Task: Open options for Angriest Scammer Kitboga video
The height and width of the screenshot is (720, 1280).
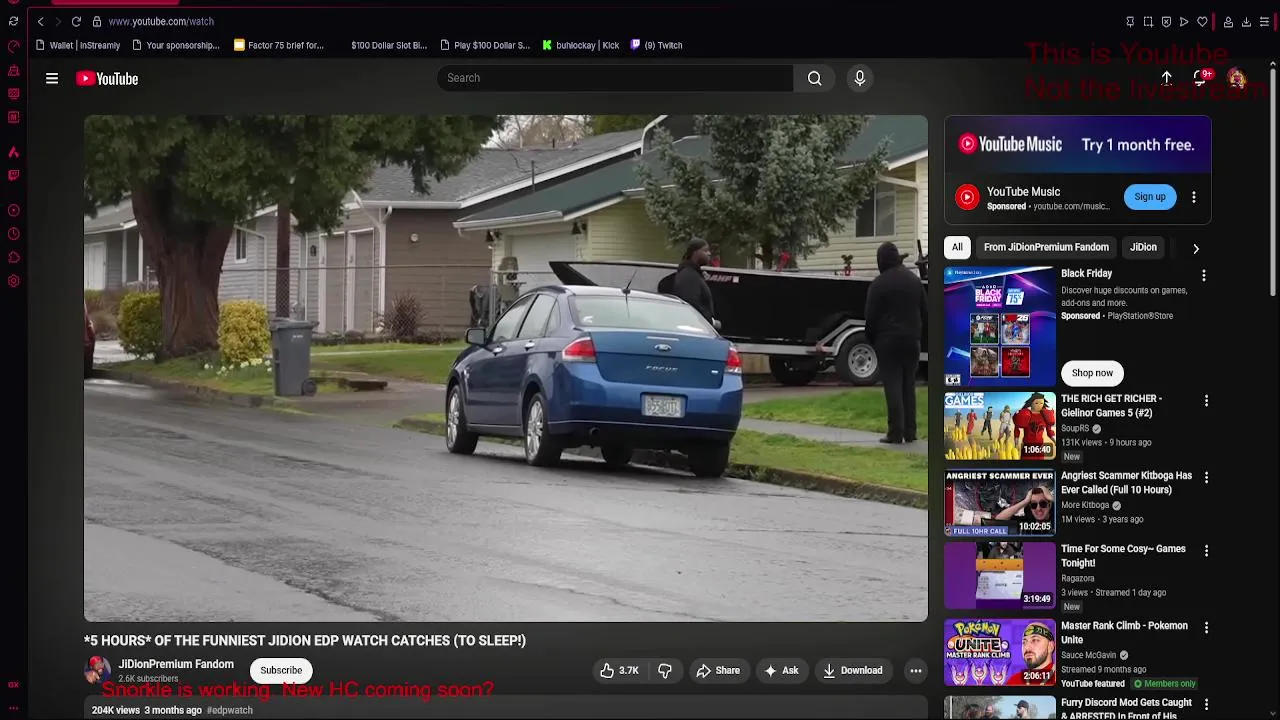Action: click(x=1206, y=478)
